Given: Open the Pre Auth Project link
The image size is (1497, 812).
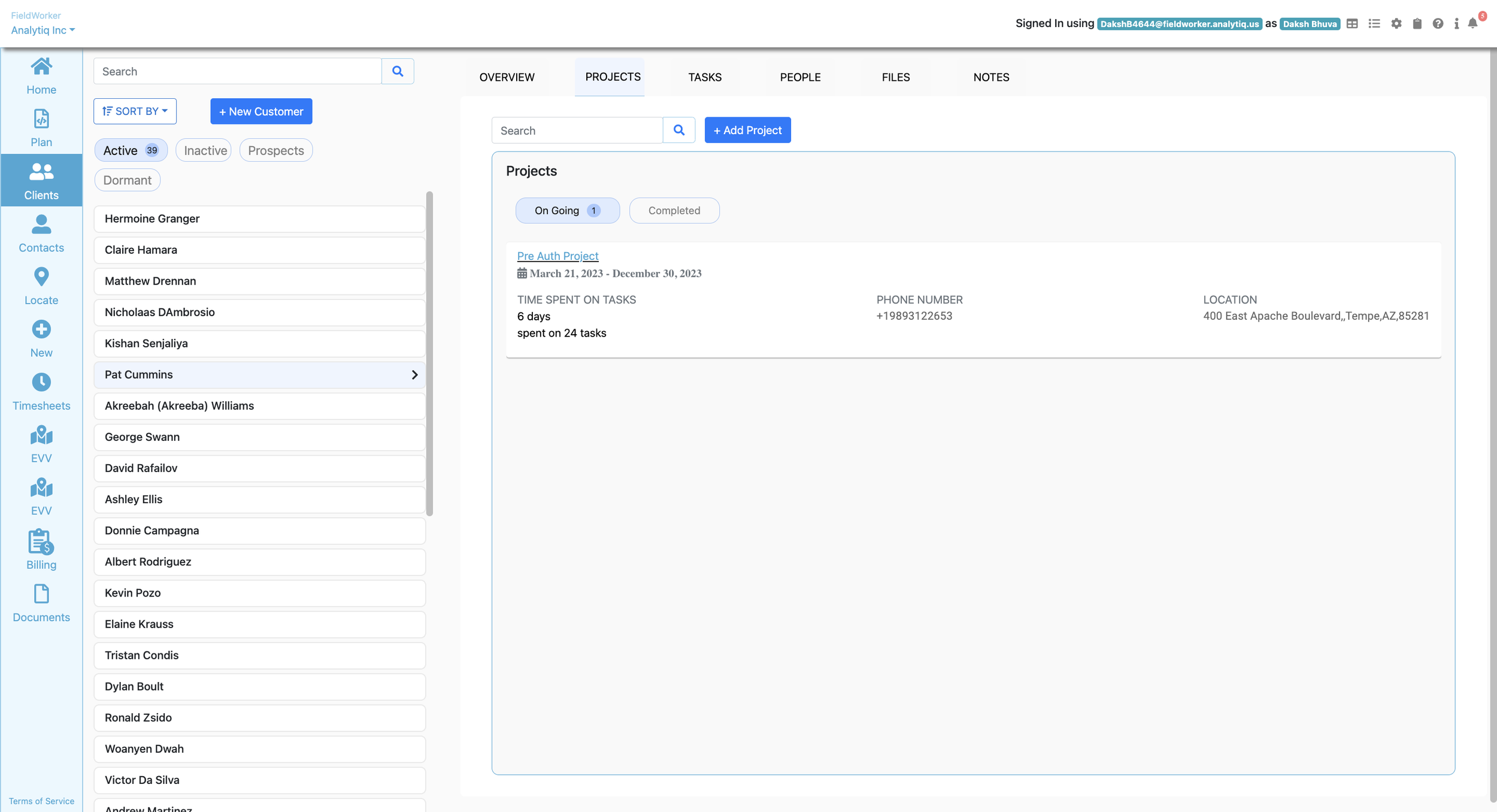Looking at the screenshot, I should pyautogui.click(x=557, y=256).
